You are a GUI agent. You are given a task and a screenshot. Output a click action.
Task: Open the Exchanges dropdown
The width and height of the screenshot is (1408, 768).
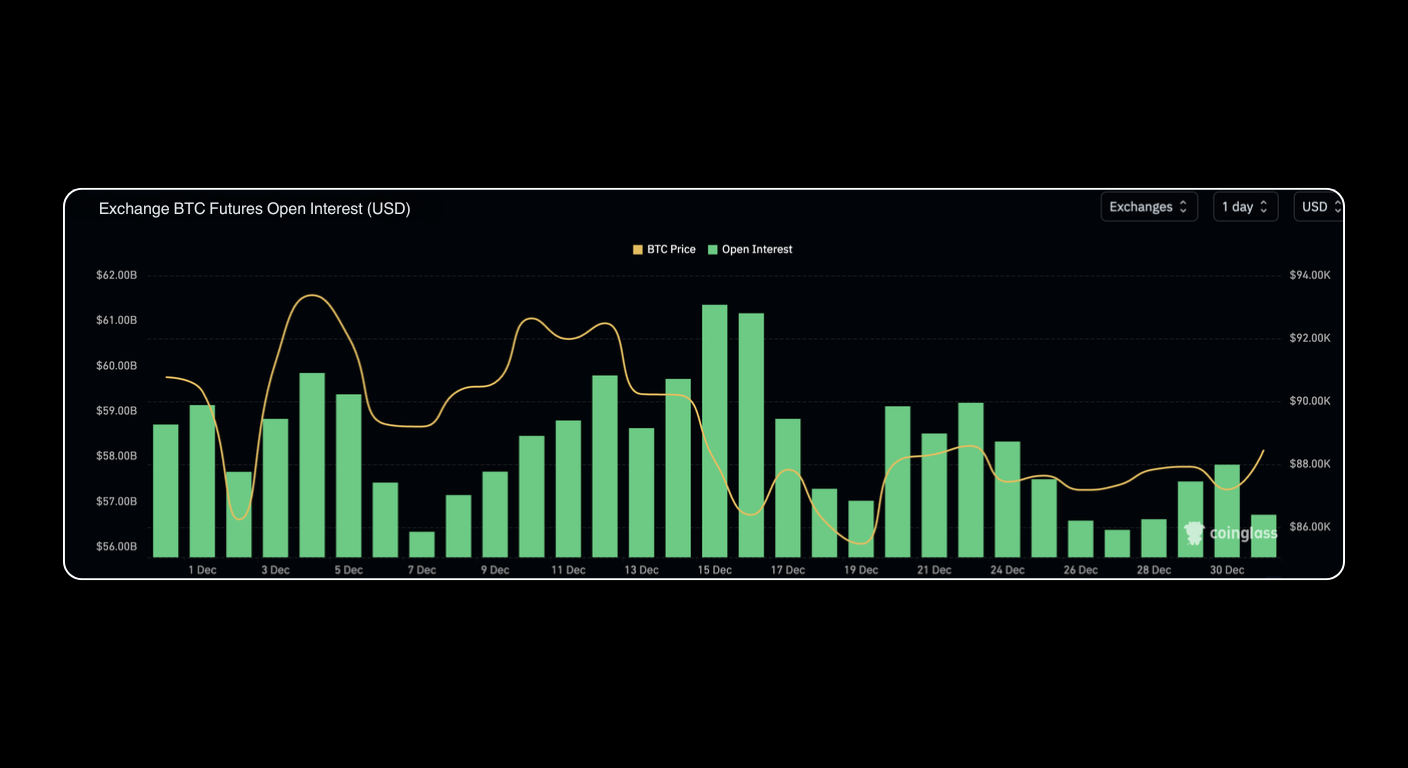pyautogui.click(x=1149, y=206)
